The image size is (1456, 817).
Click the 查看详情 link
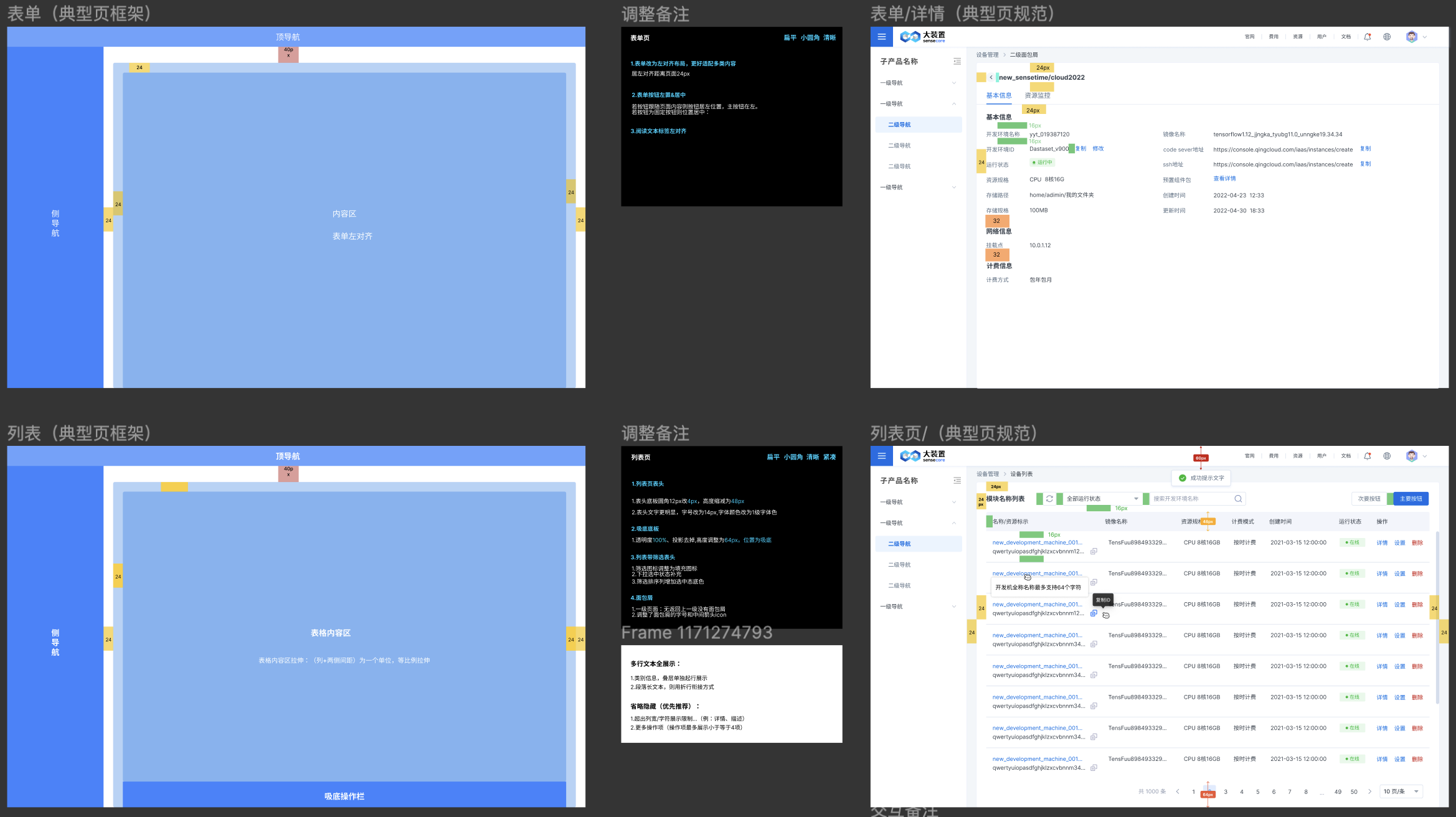(x=1224, y=179)
